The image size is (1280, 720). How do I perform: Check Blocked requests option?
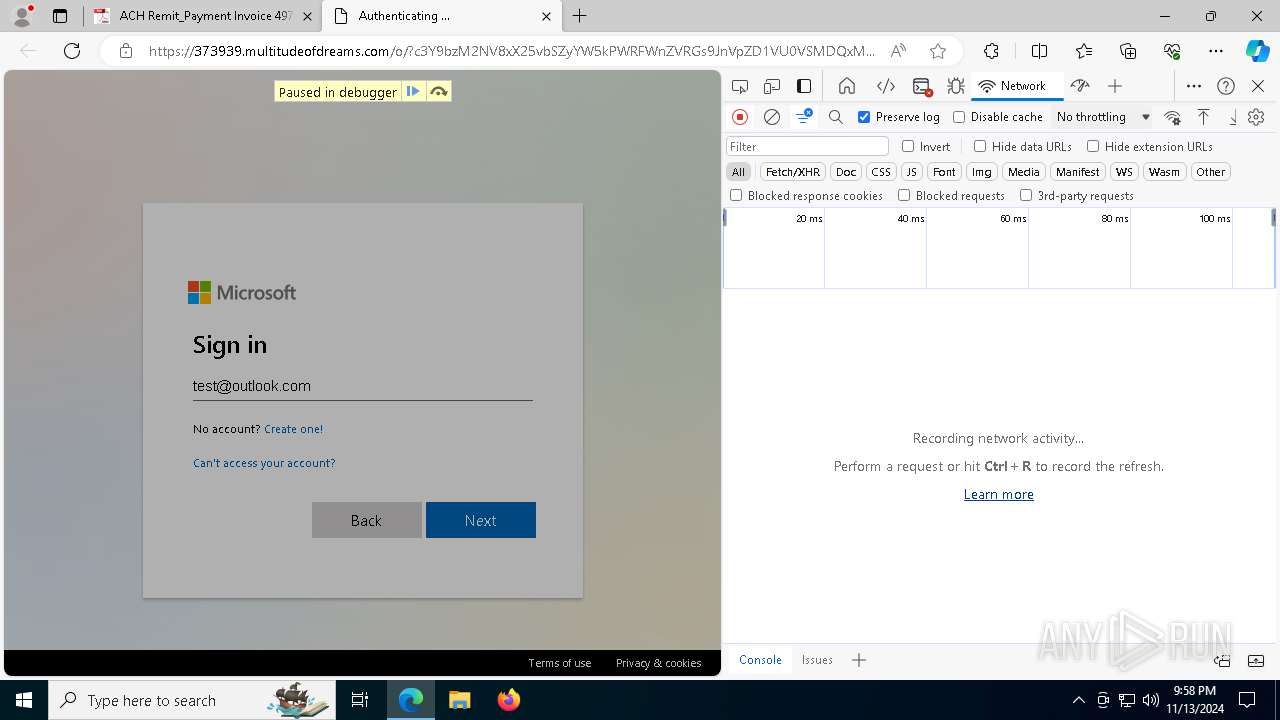click(x=904, y=196)
